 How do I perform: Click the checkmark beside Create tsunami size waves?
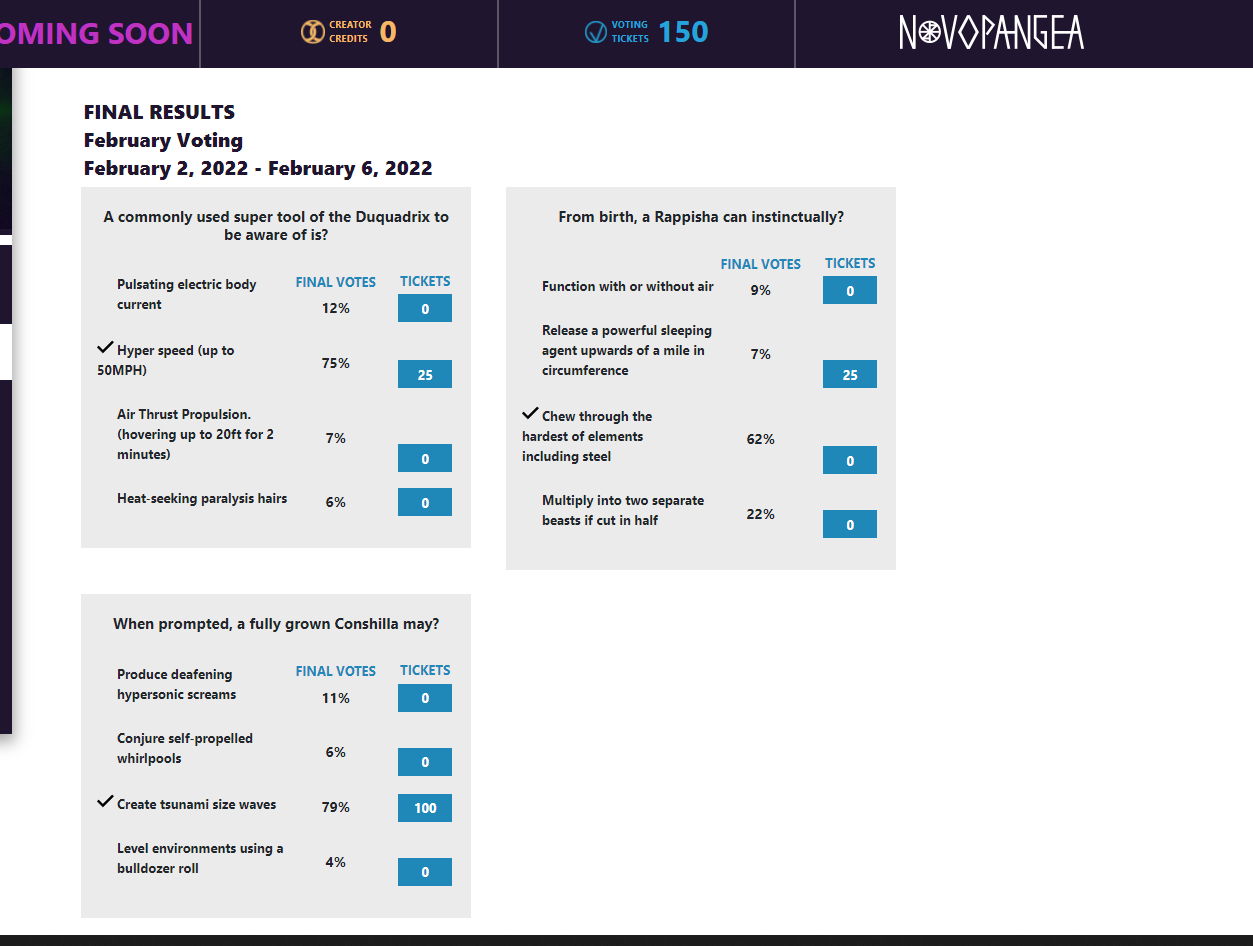tap(105, 801)
